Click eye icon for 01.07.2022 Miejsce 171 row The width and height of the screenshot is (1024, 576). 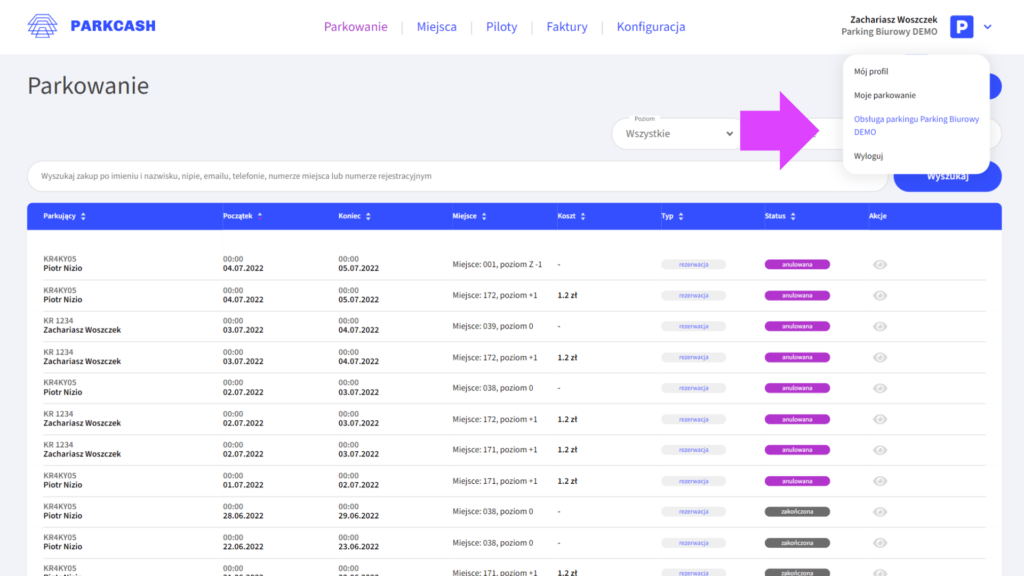point(880,481)
